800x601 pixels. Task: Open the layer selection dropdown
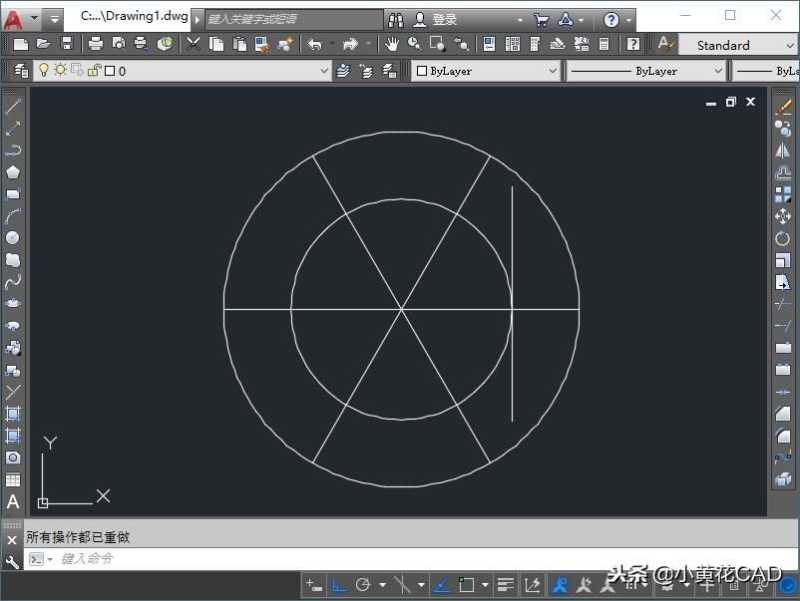(x=322, y=71)
